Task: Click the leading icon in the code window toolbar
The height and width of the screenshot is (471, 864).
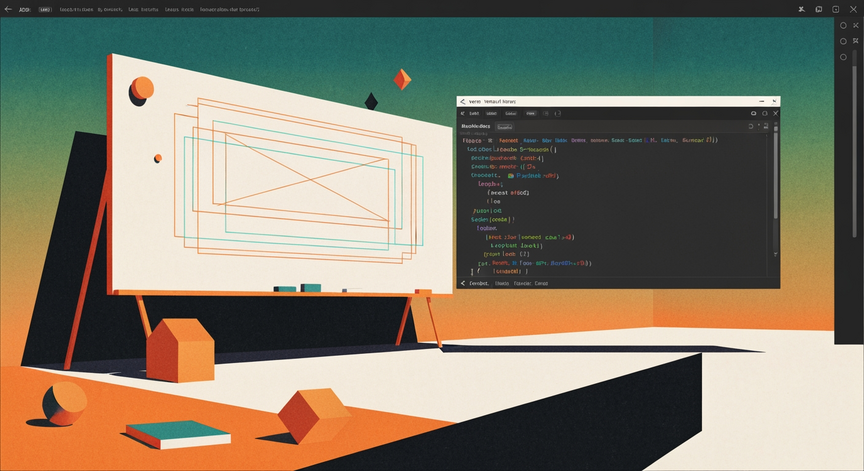Action: click(x=462, y=113)
